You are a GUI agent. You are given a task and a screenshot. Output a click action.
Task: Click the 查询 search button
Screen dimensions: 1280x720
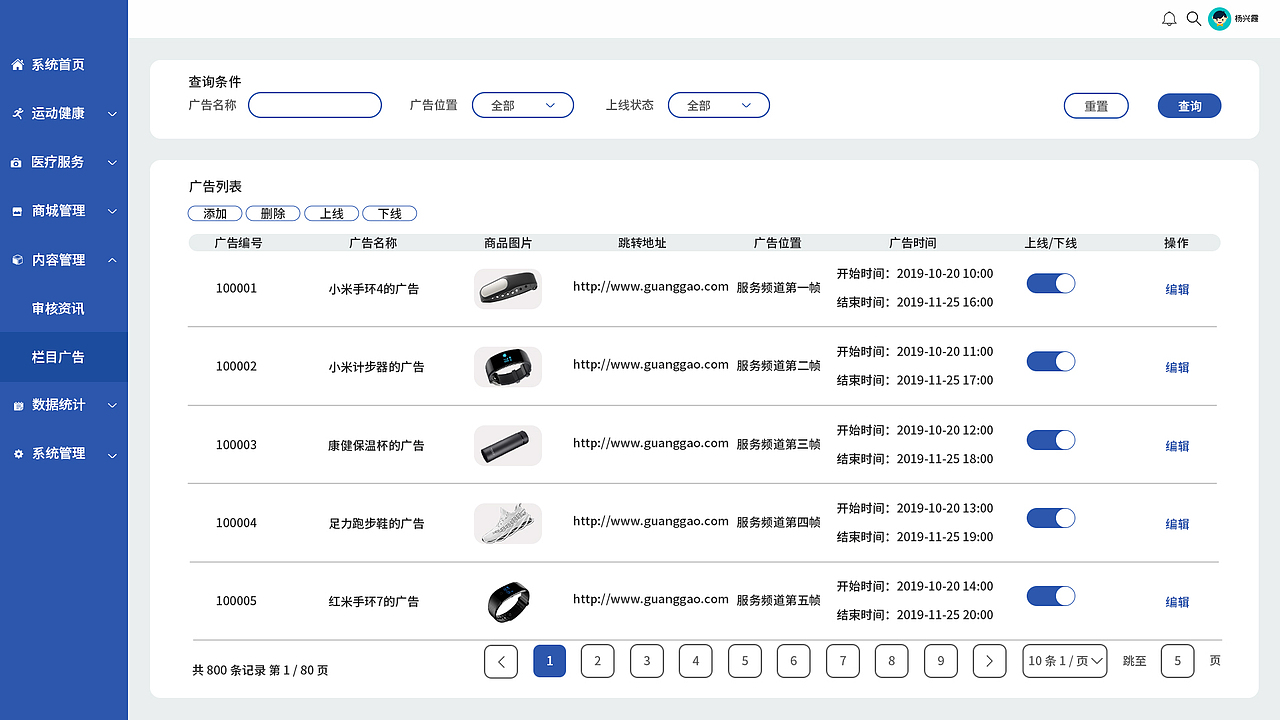1189,105
